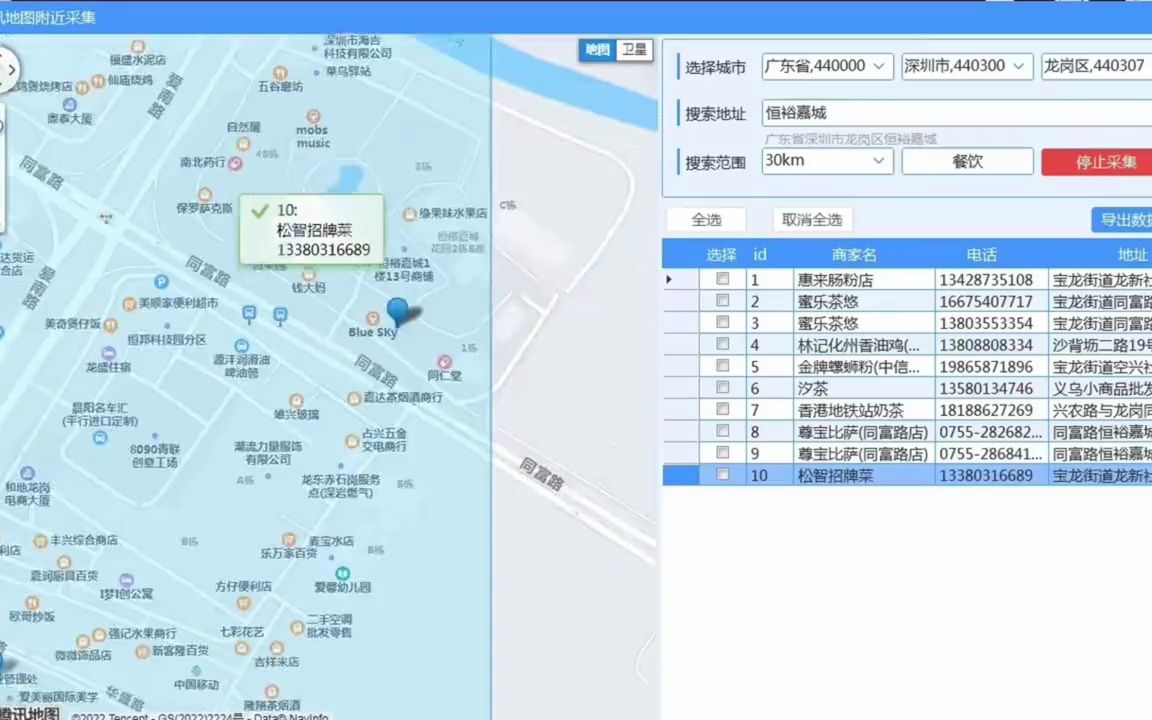Switch to the 卫星 satellite view tab
Image resolution: width=1152 pixels, height=720 pixels.
point(634,49)
